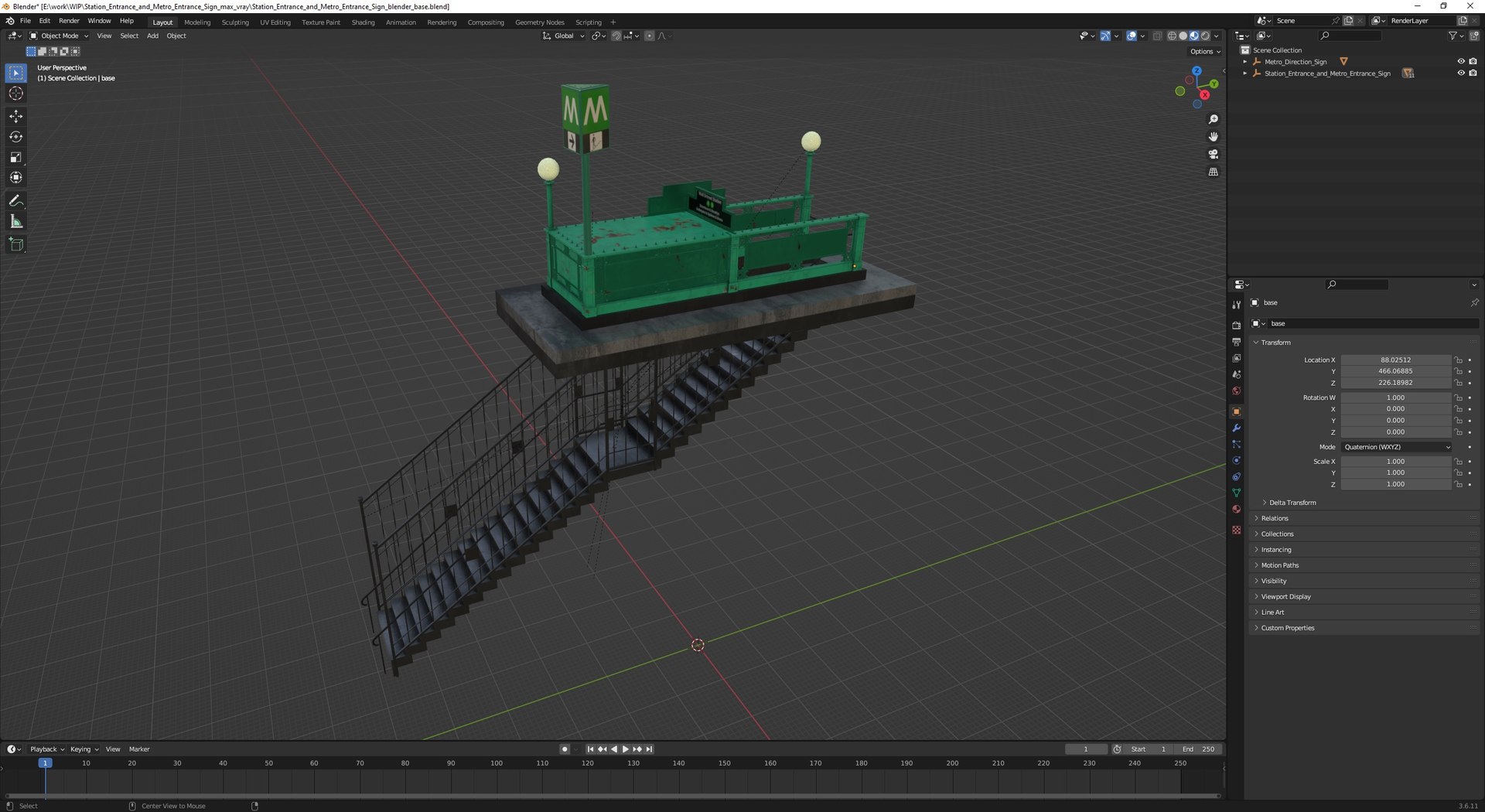Open Material properties tab icon
Screen dimensions: 1485x812
point(1236,510)
